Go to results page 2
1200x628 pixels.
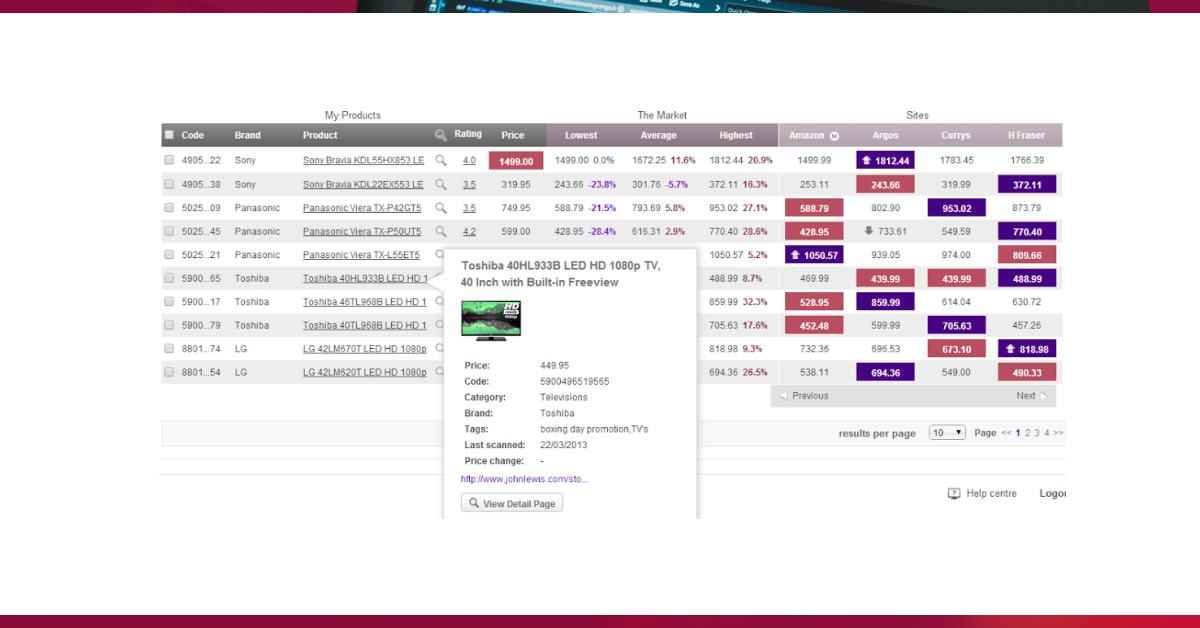click(x=1027, y=433)
